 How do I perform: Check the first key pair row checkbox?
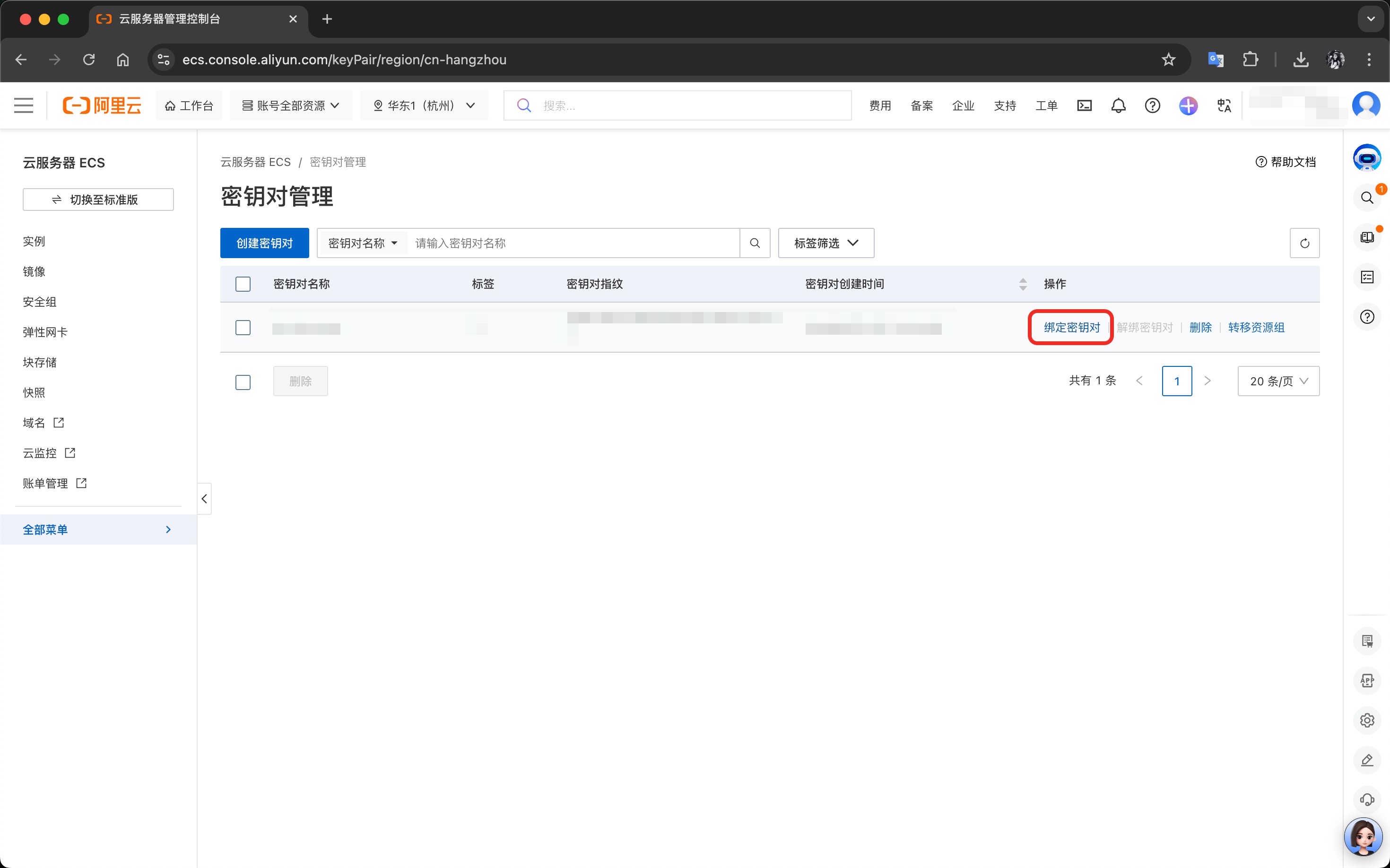point(243,328)
